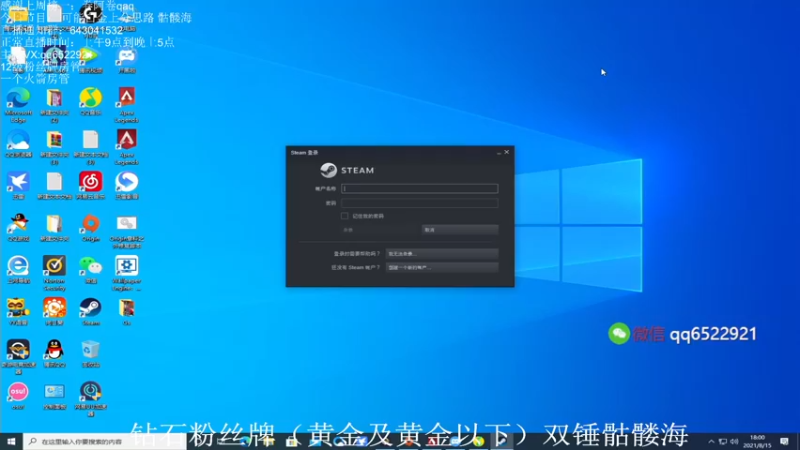Select the Origin desktop shortcut

click(90, 228)
